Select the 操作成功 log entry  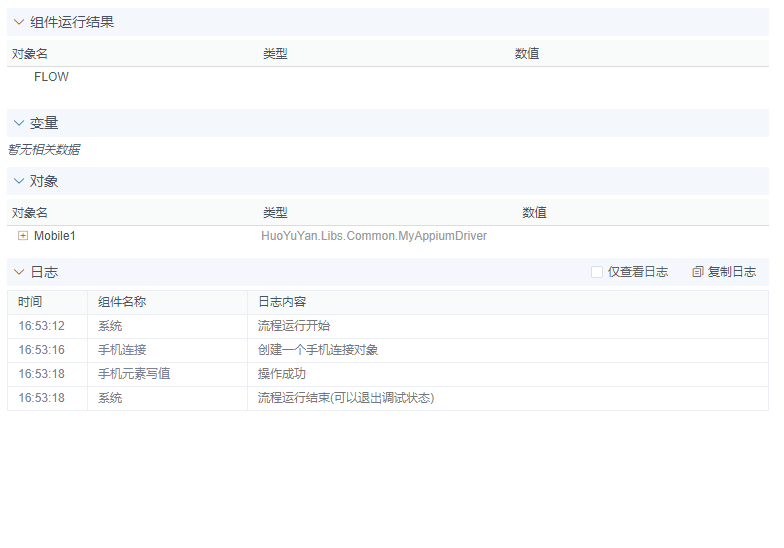[282, 374]
